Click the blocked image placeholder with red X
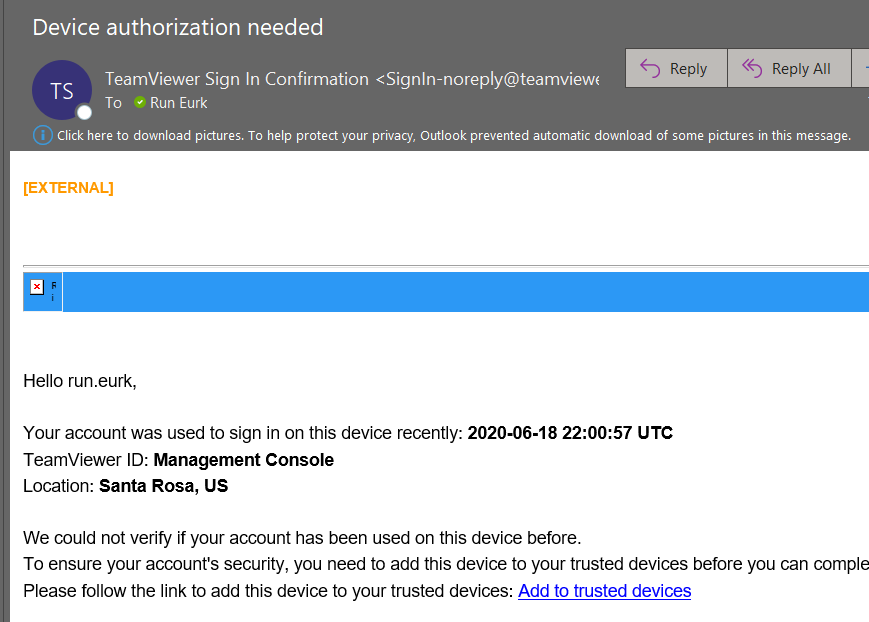The height and width of the screenshot is (622, 869). (x=37, y=287)
